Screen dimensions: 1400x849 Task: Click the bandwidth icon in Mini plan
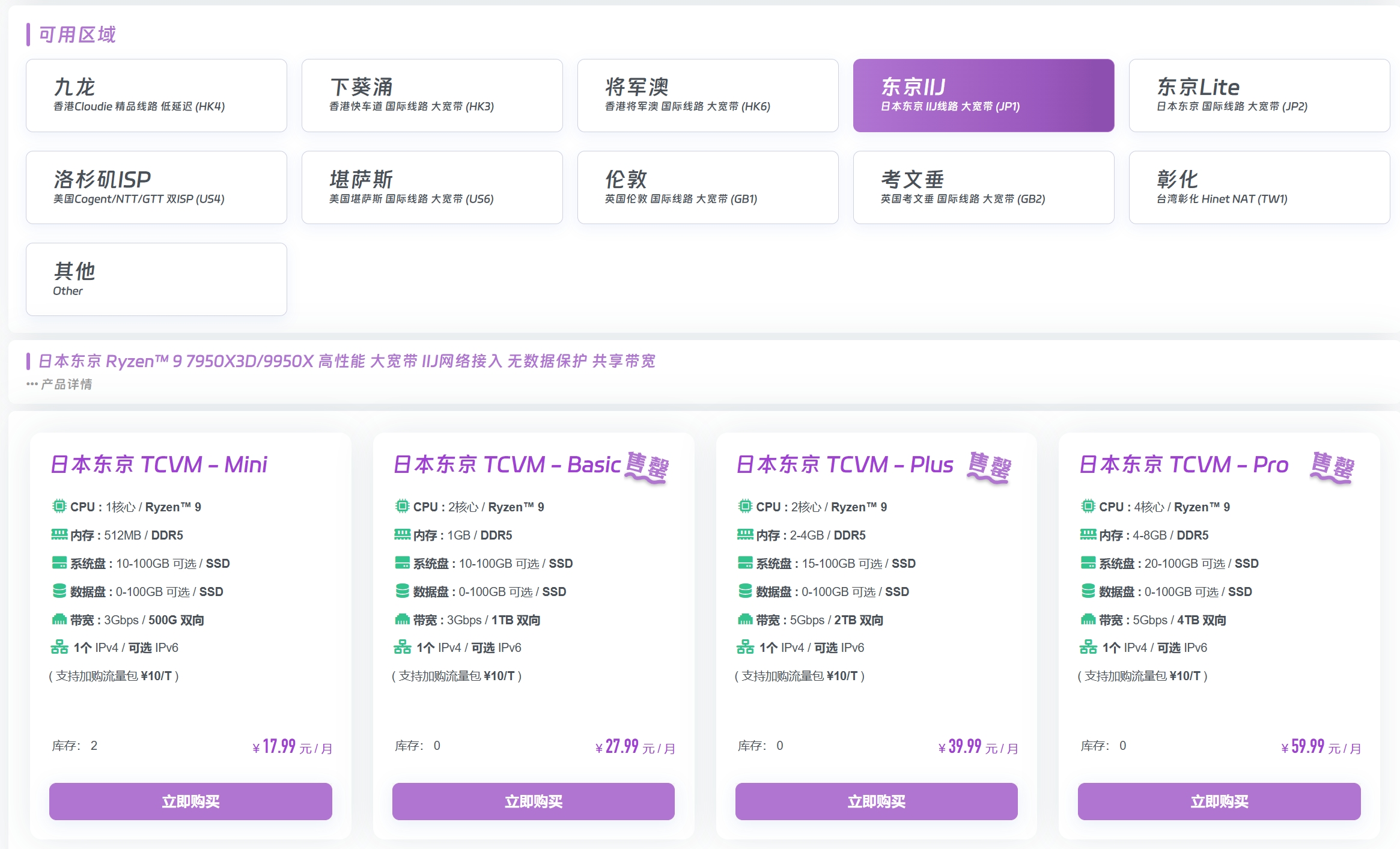(59, 619)
